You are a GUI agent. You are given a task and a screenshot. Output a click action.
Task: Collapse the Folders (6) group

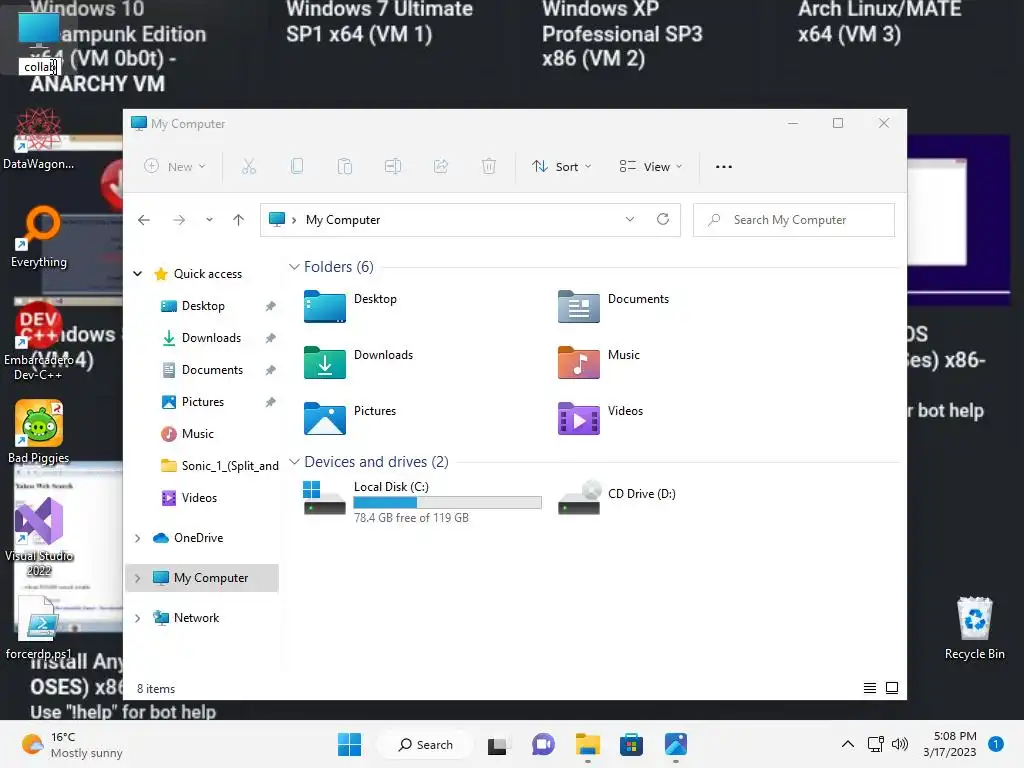click(295, 266)
